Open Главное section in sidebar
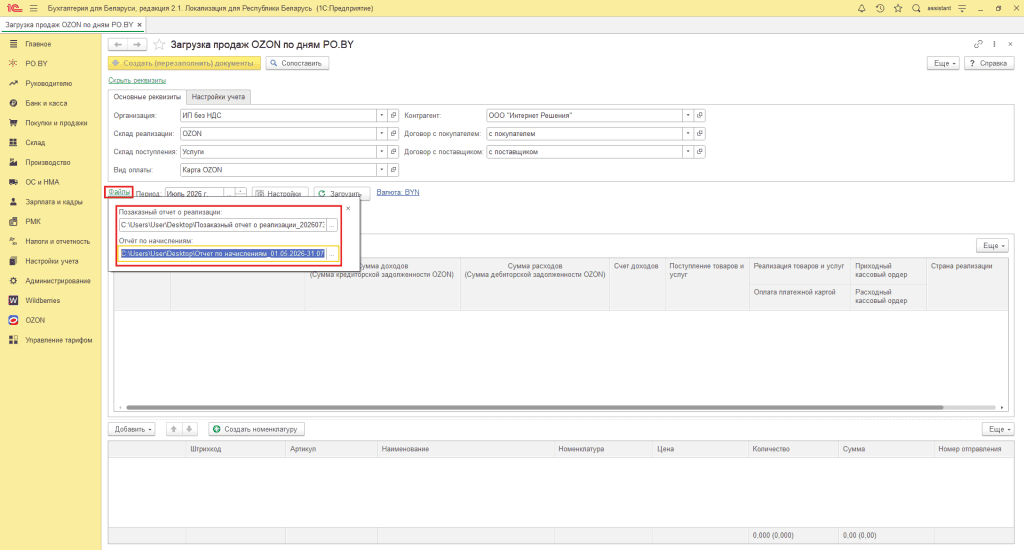 point(38,44)
